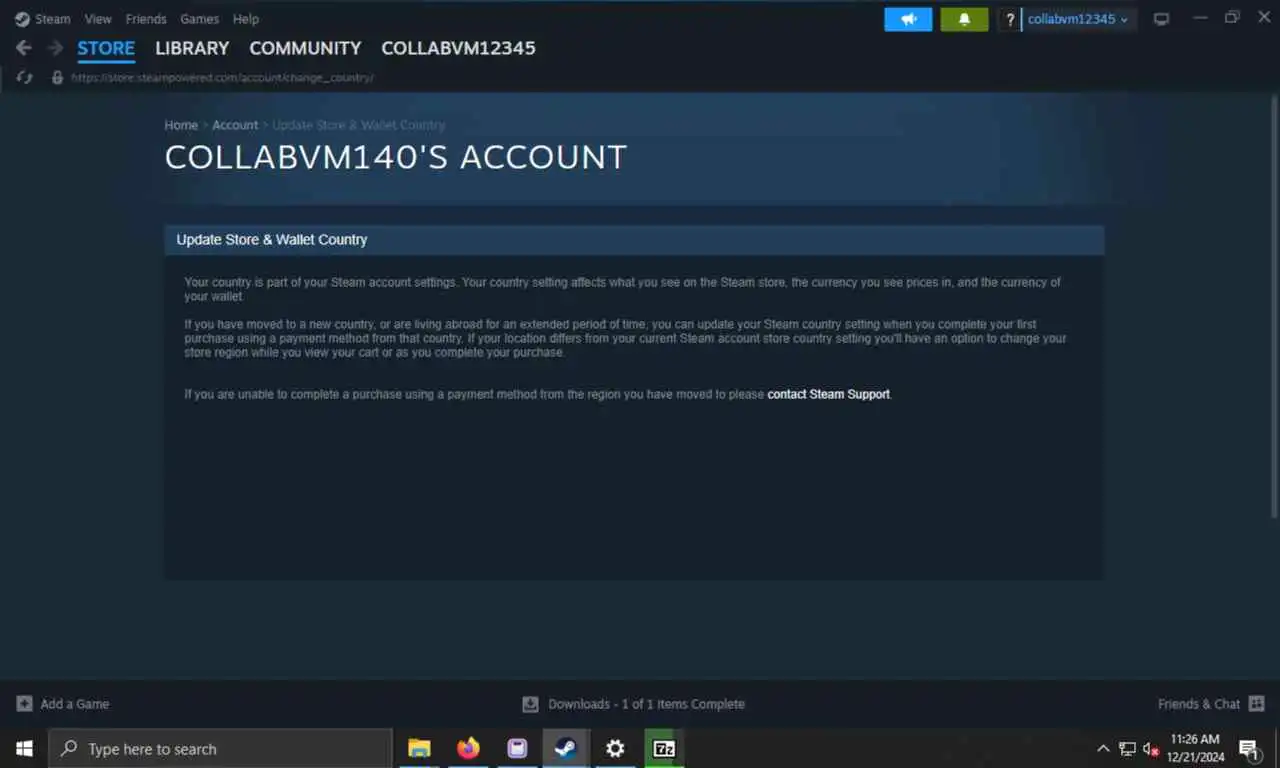Go to the Account breadcrumb link

click(235, 125)
